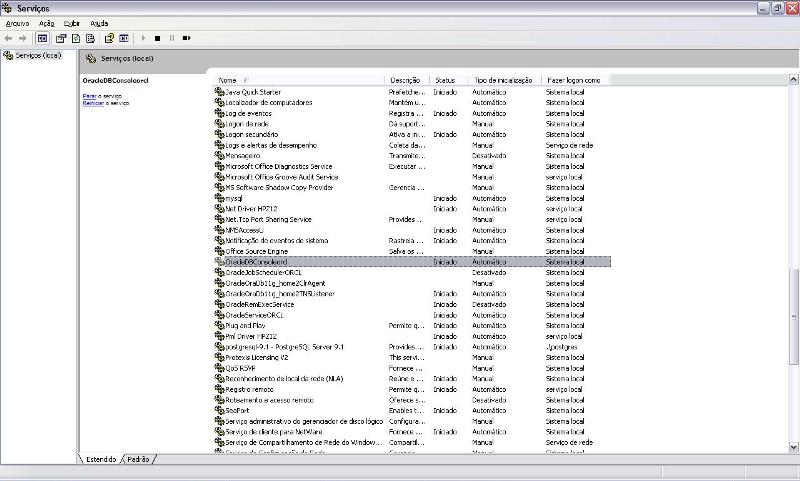The image size is (800, 481).
Task: Select MS Software Shadow Copy Provider
Action: 279,188
